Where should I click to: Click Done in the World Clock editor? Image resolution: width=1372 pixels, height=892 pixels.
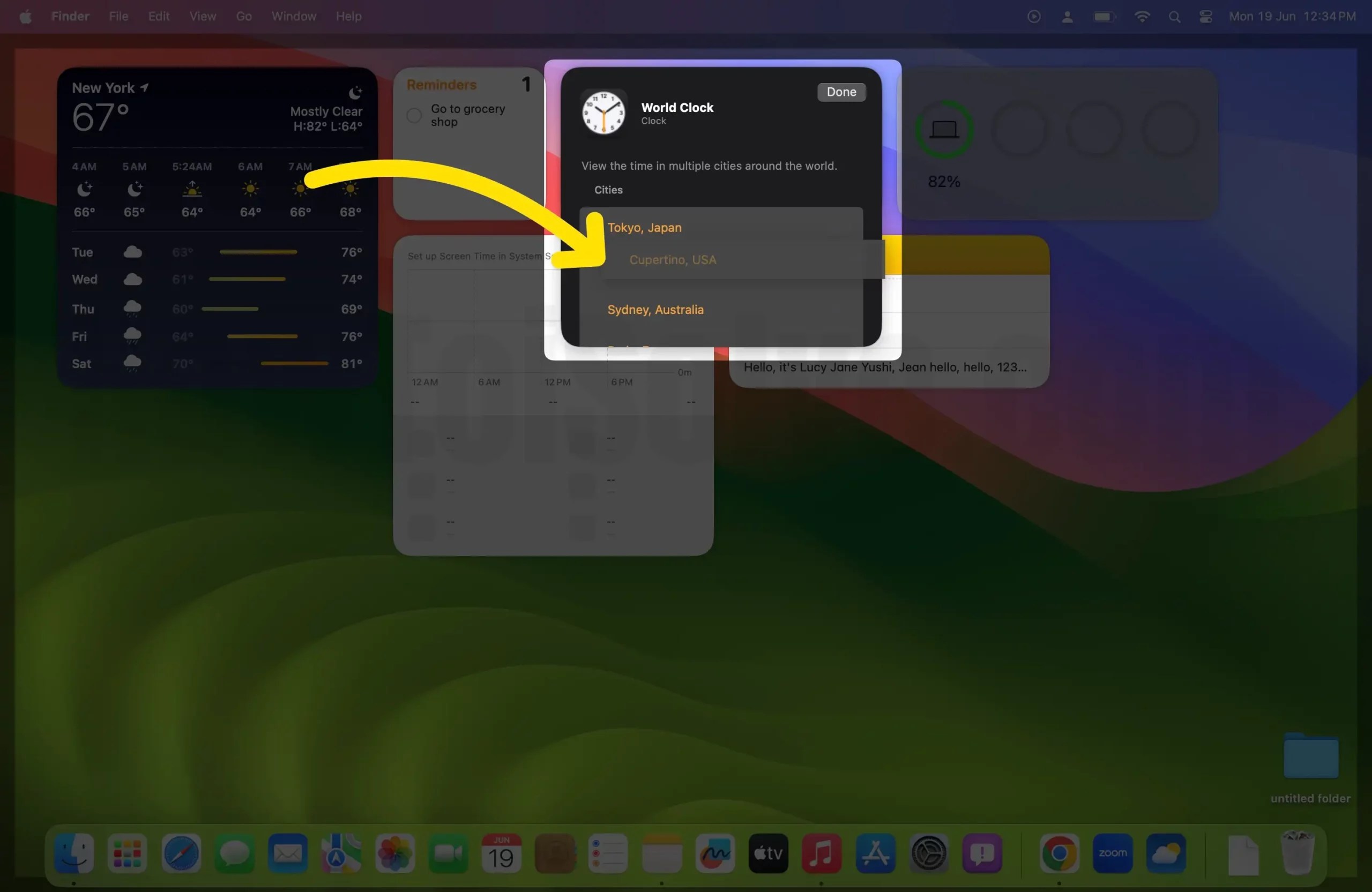840,92
